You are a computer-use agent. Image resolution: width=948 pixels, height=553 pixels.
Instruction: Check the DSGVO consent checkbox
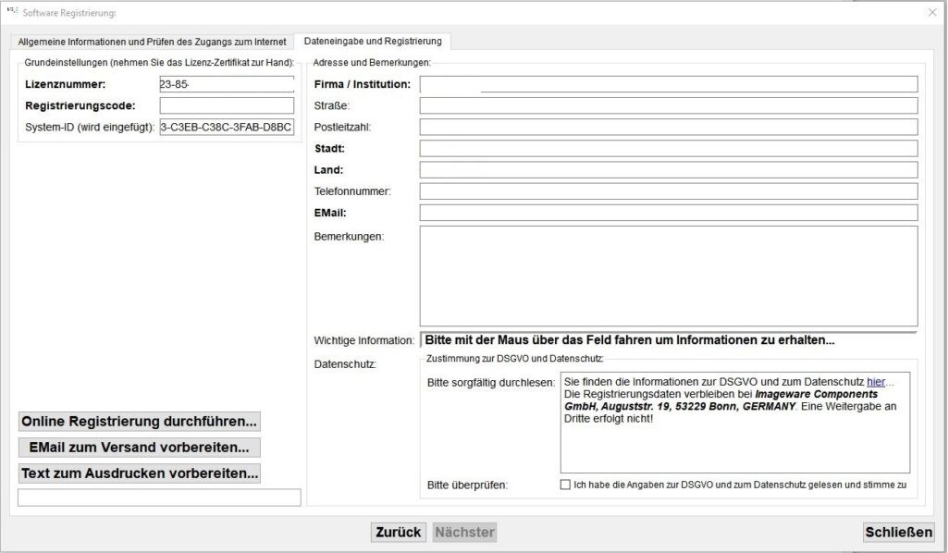click(x=565, y=485)
